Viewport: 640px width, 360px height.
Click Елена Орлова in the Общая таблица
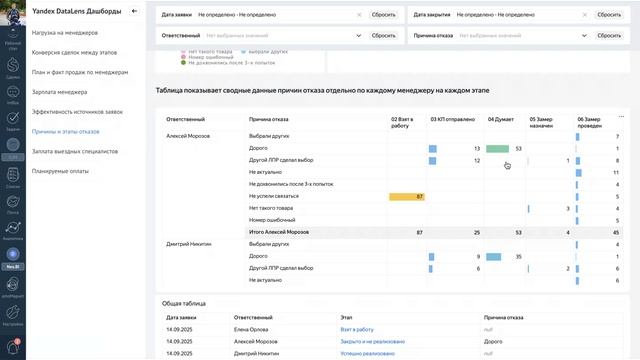(251, 329)
